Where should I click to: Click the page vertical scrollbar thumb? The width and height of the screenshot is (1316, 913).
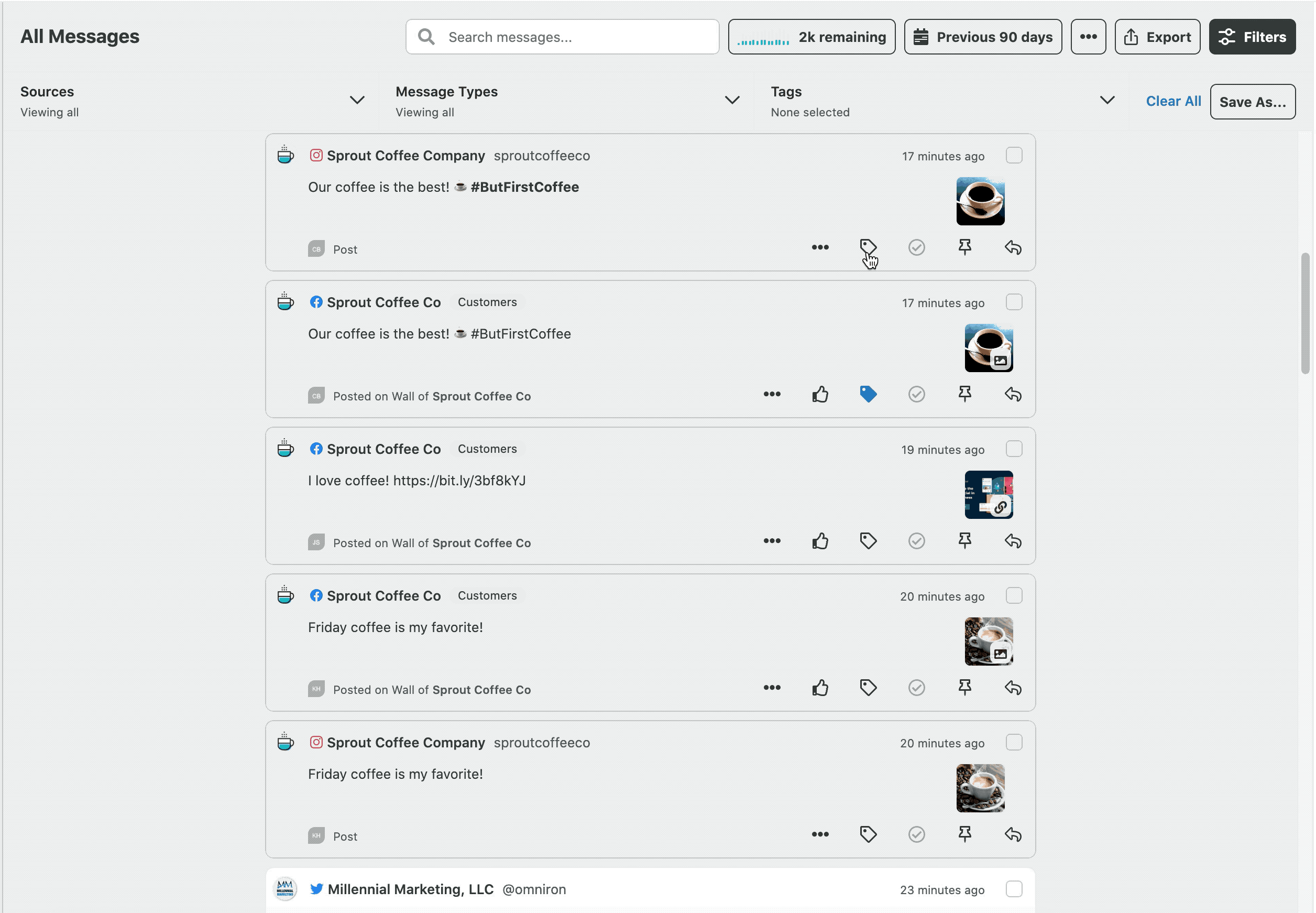[x=1304, y=313]
